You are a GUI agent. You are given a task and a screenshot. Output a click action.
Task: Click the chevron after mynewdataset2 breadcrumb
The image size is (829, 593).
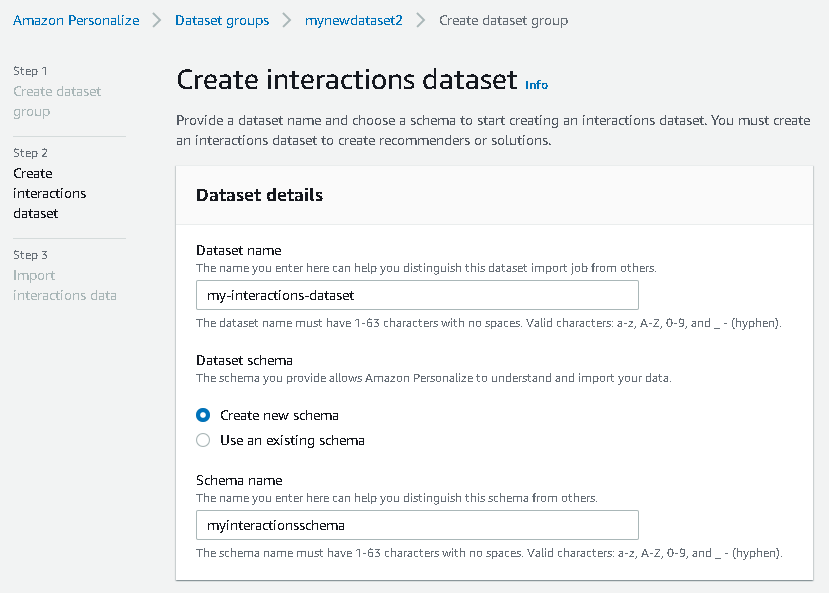pos(421,20)
